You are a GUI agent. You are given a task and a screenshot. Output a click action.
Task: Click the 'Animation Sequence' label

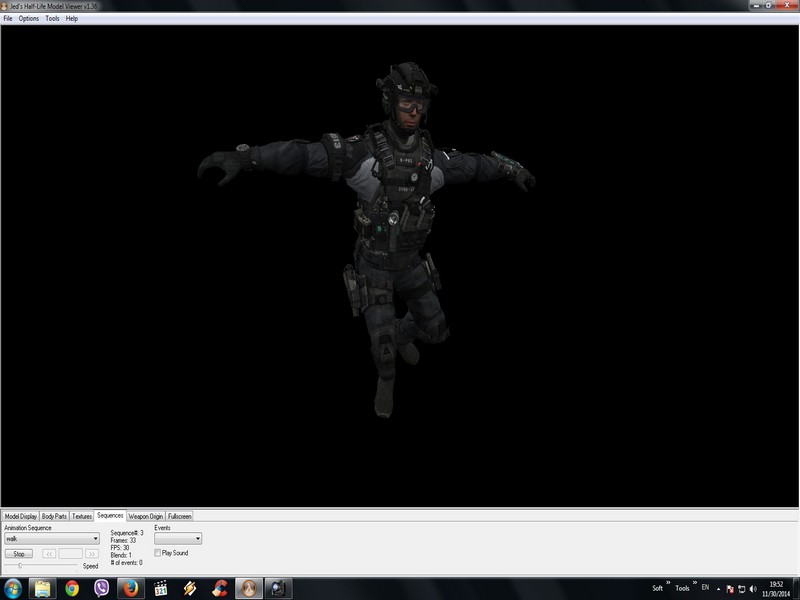click(x=28, y=528)
